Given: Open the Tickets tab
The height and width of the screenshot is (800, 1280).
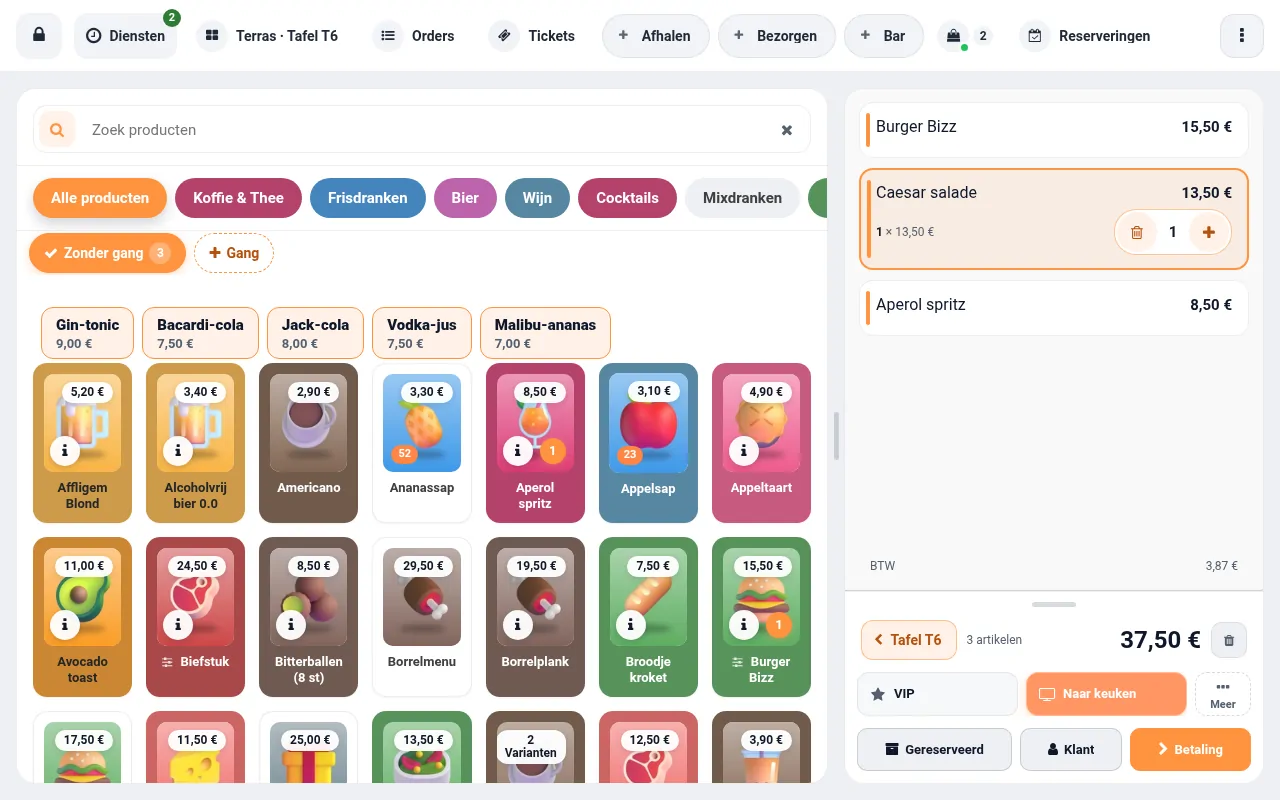Looking at the screenshot, I should tap(534, 36).
